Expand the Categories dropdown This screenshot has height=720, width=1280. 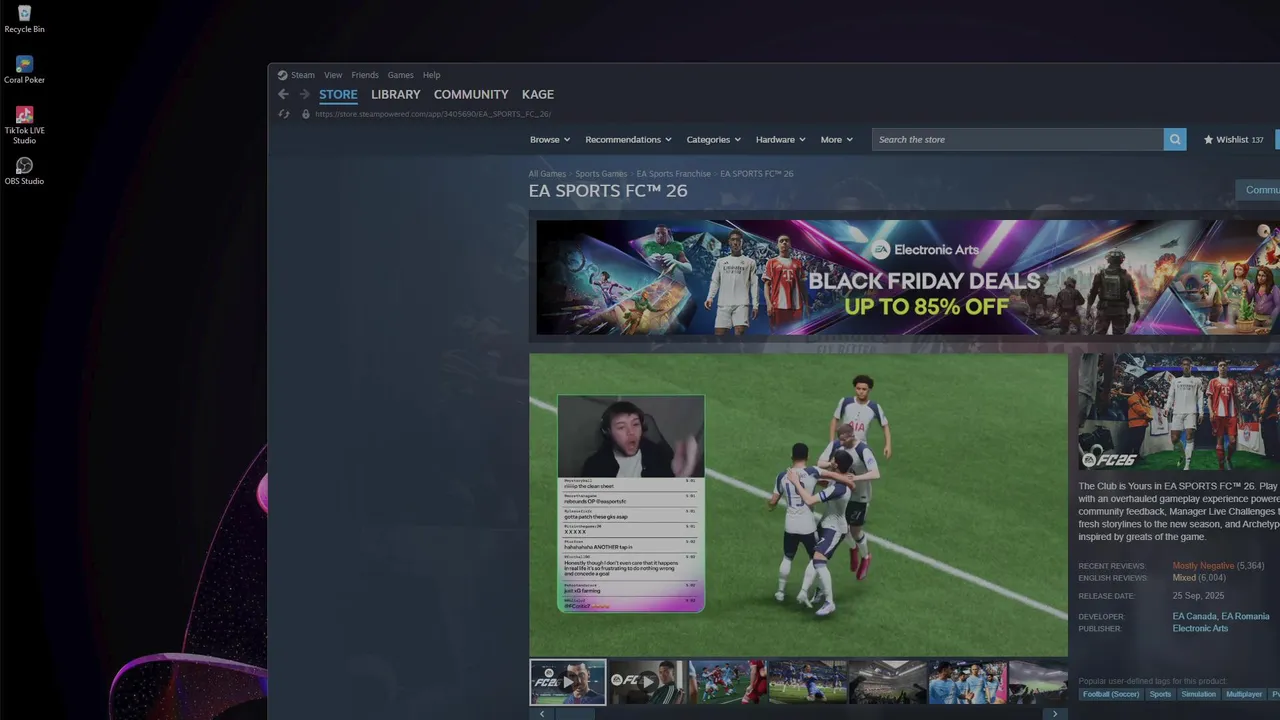coord(714,140)
